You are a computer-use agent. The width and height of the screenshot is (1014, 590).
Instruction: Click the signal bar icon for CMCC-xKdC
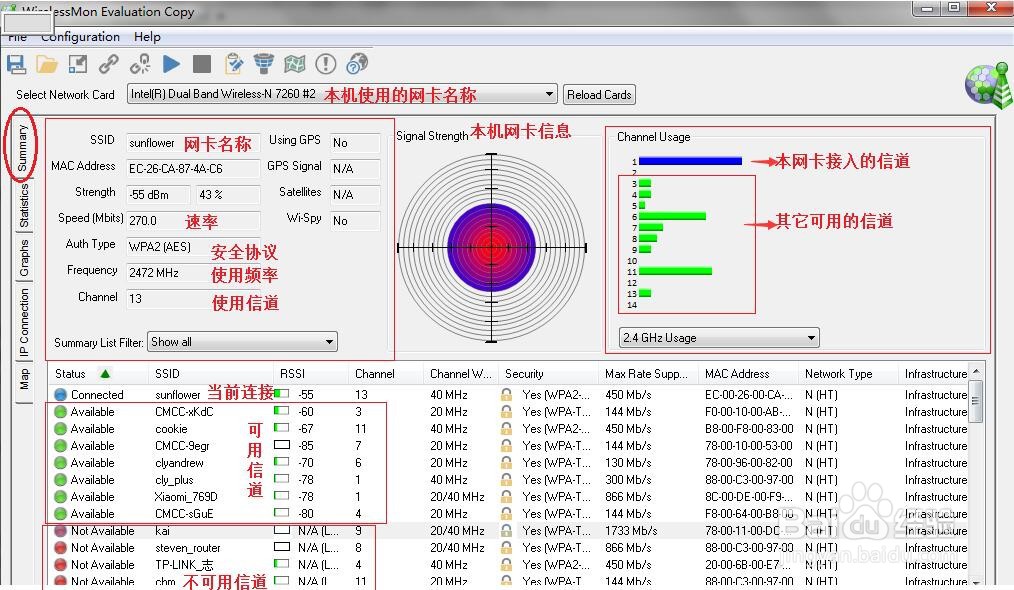pyautogui.click(x=281, y=411)
